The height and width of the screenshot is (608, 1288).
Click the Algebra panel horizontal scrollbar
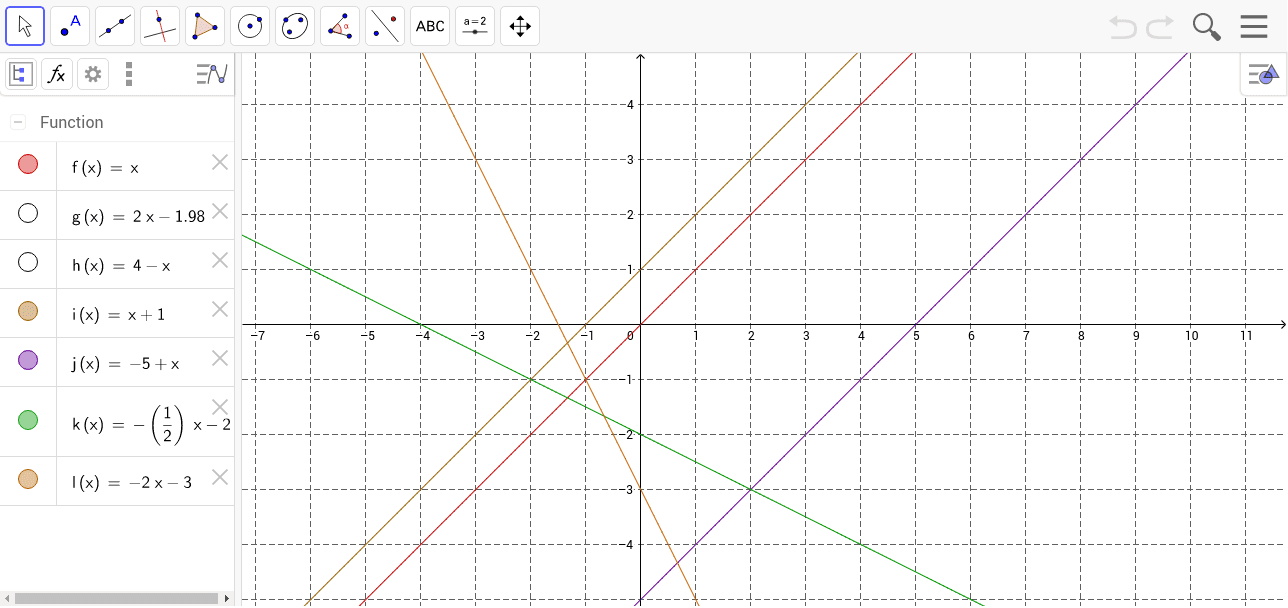click(x=117, y=598)
